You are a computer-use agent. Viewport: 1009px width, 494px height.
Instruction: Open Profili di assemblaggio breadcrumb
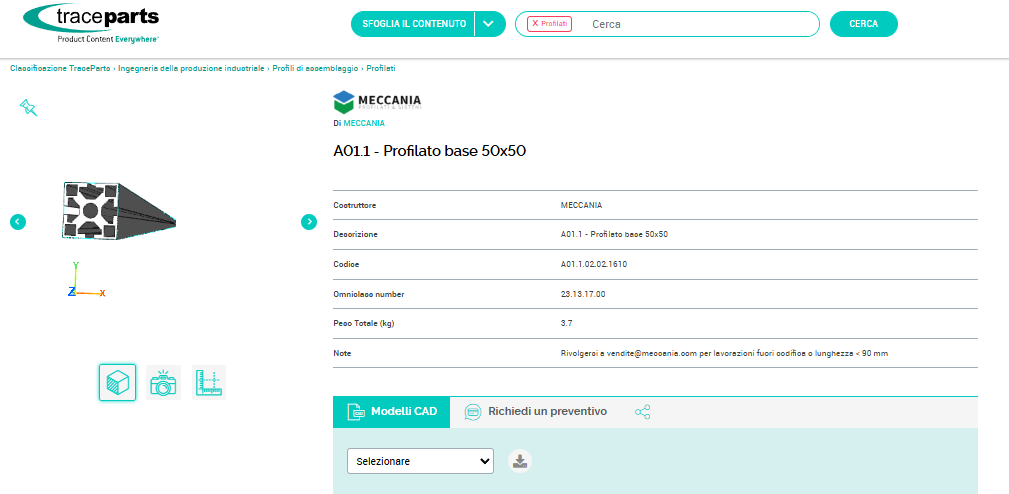(316, 68)
